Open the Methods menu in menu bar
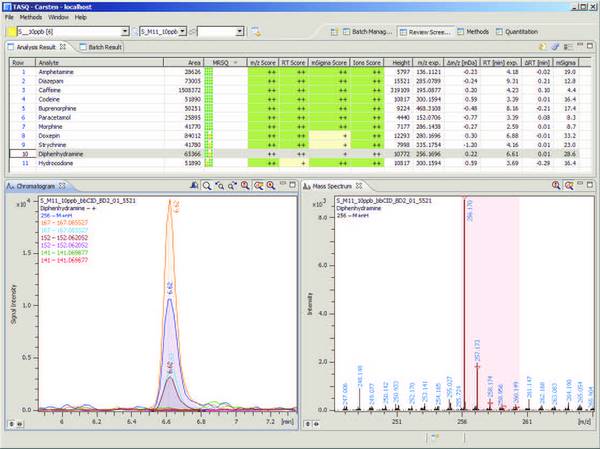The image size is (600, 449). pos(31,17)
